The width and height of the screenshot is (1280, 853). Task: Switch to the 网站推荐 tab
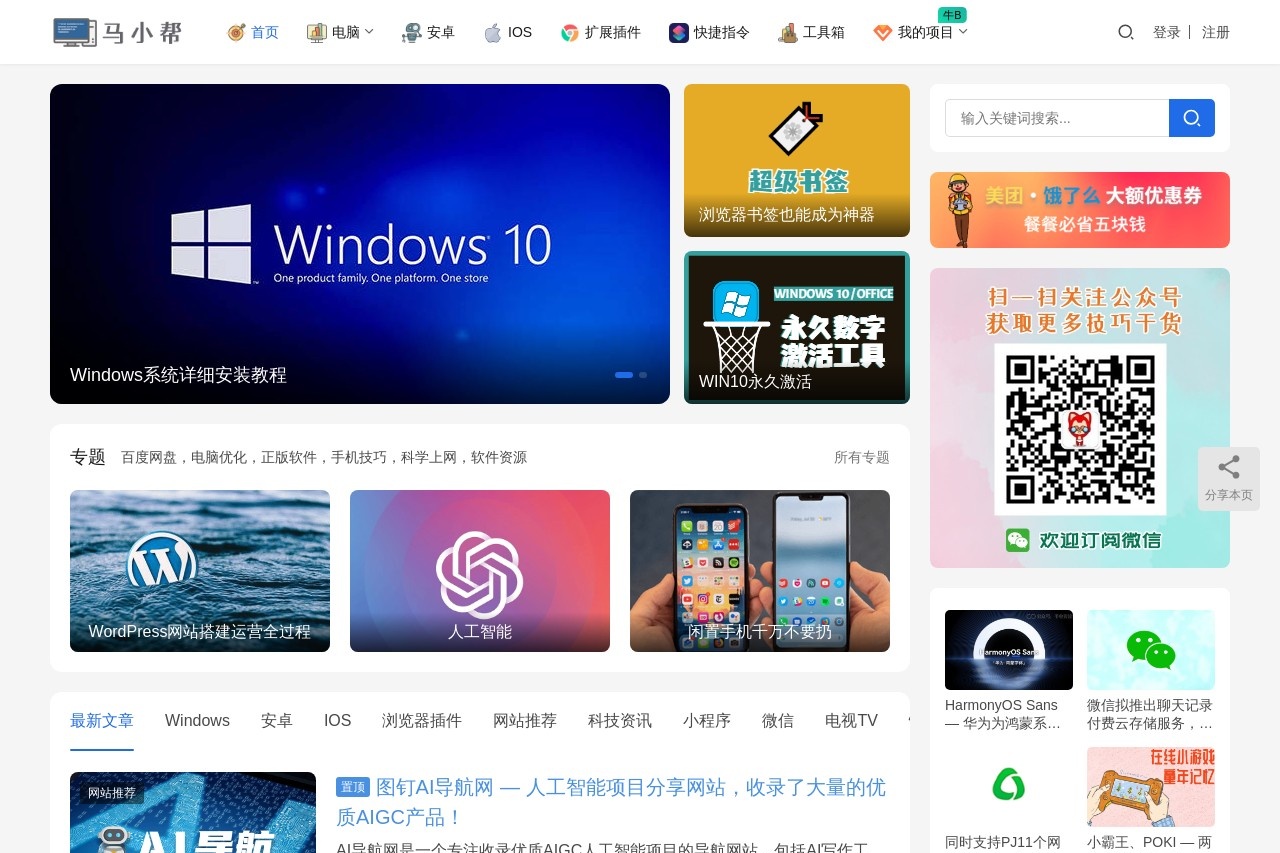point(525,720)
